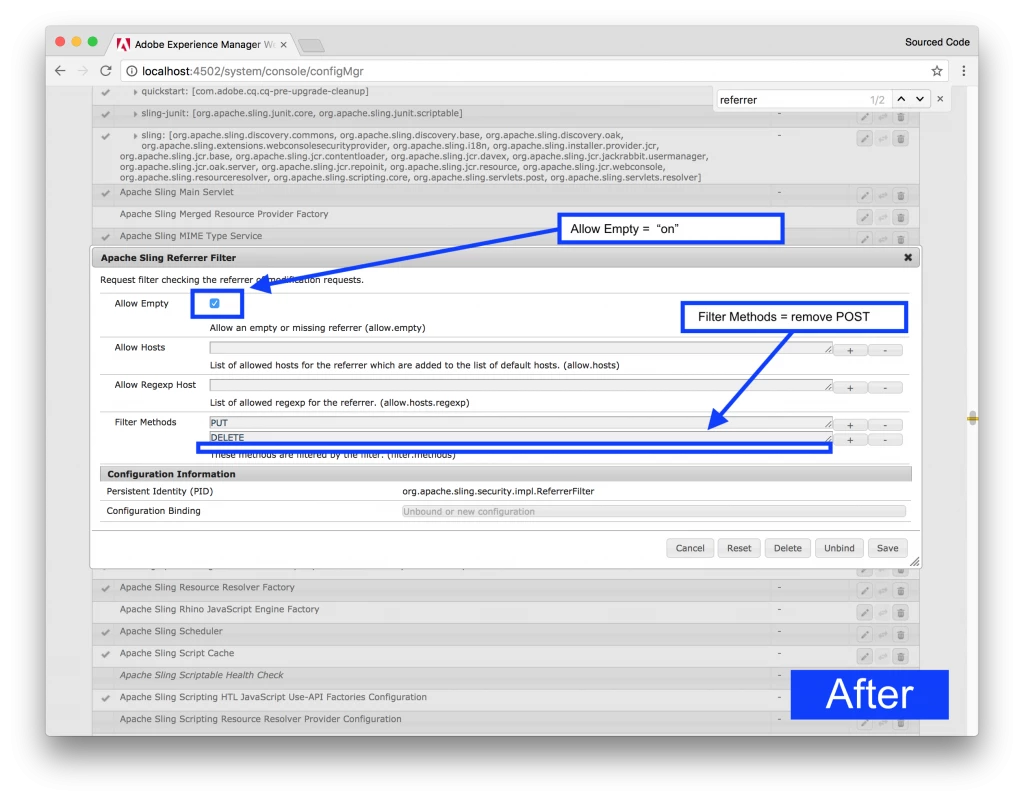1024x801 pixels.
Task: Select the Adobe Experience Manager tab
Action: pos(202,44)
